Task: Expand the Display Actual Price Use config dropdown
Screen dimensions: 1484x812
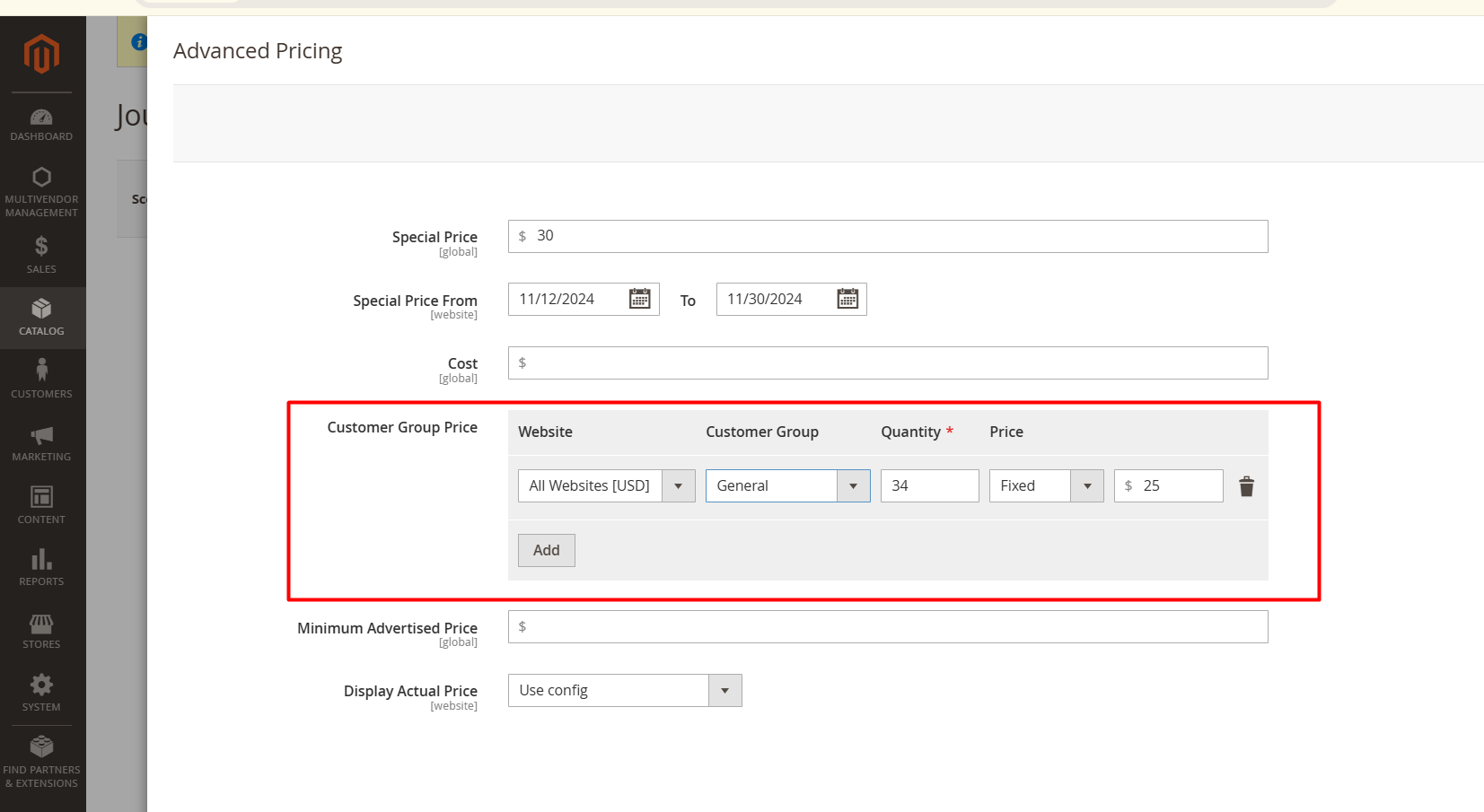Action: coord(625,690)
